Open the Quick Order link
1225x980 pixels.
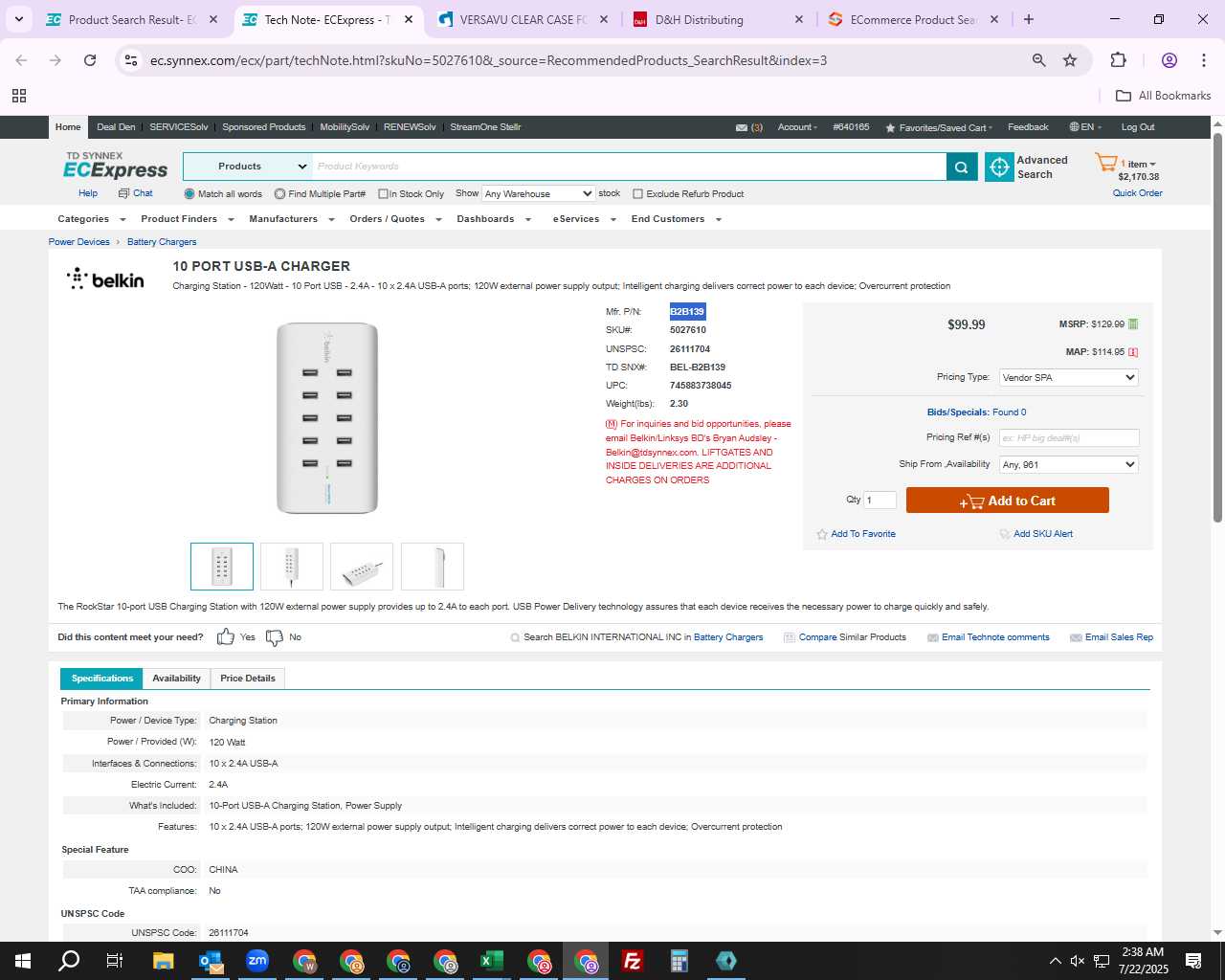[x=1138, y=193]
